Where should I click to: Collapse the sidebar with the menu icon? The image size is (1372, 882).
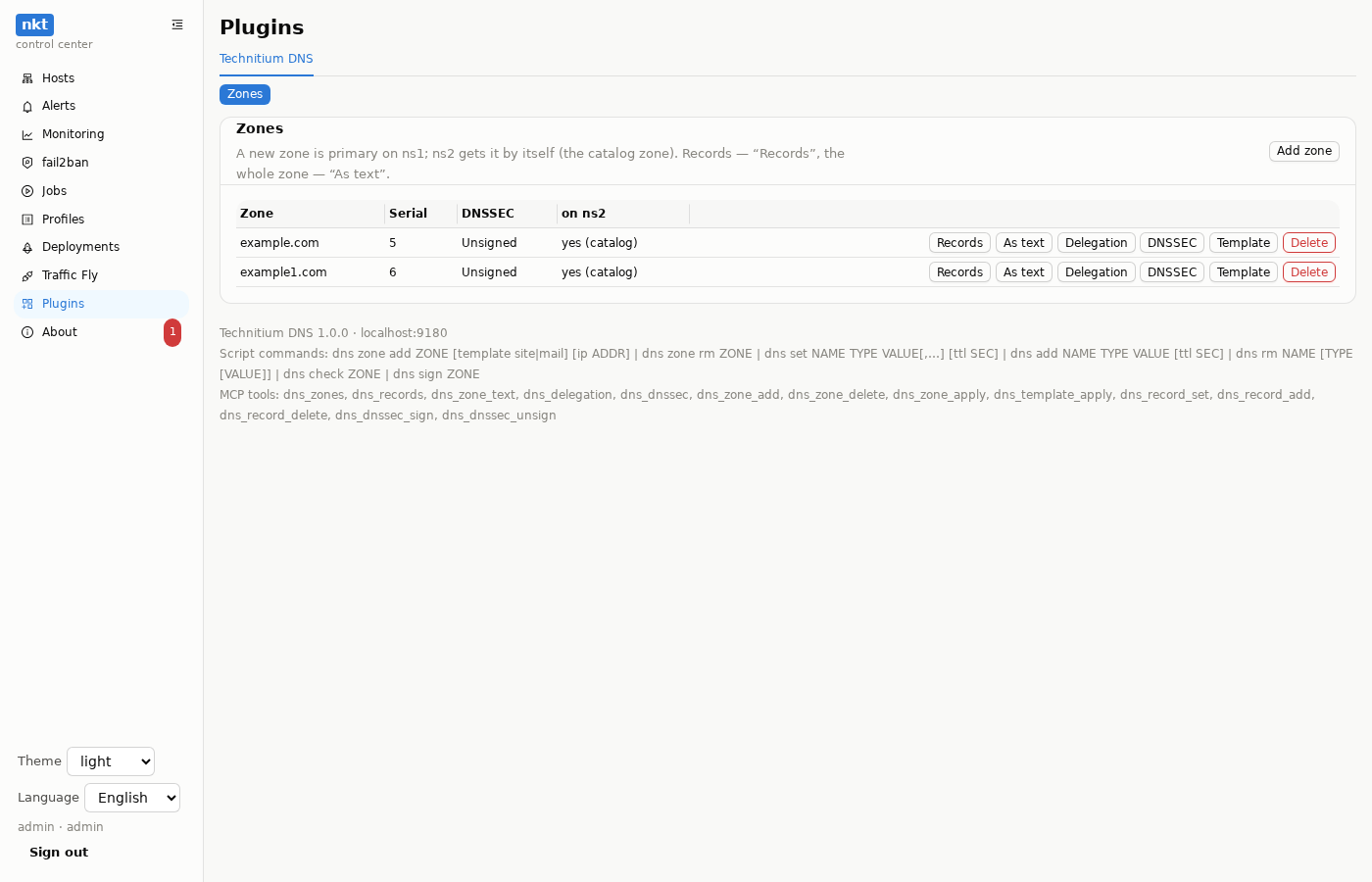coord(177,24)
